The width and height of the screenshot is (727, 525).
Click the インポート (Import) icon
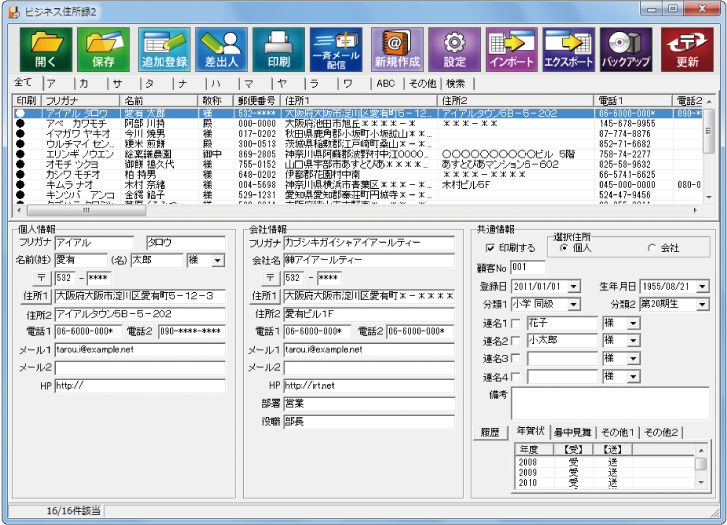[511, 47]
